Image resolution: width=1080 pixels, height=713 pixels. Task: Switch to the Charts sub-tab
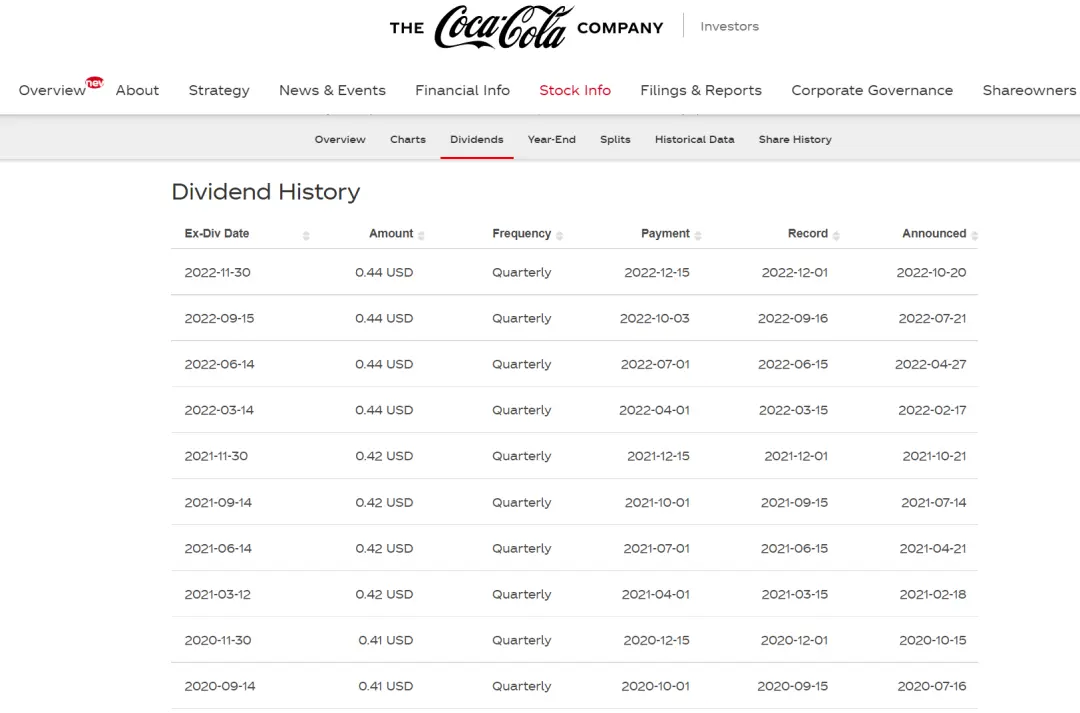[x=408, y=139]
